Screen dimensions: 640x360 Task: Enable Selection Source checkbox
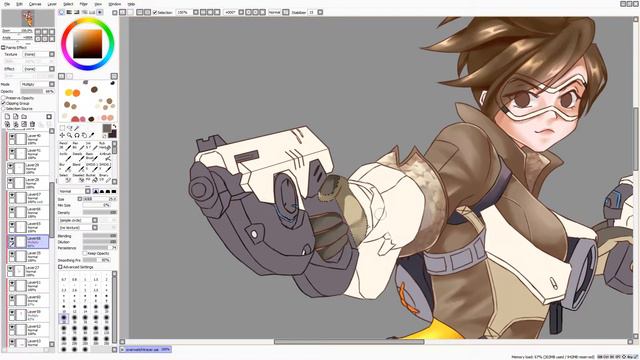pyautogui.click(x=3, y=109)
